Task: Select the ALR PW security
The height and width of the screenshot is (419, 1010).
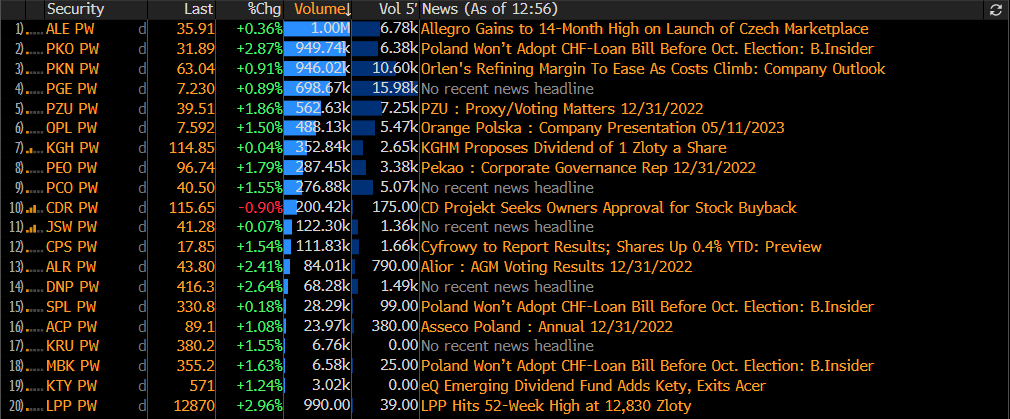Action: pyautogui.click(x=73, y=267)
